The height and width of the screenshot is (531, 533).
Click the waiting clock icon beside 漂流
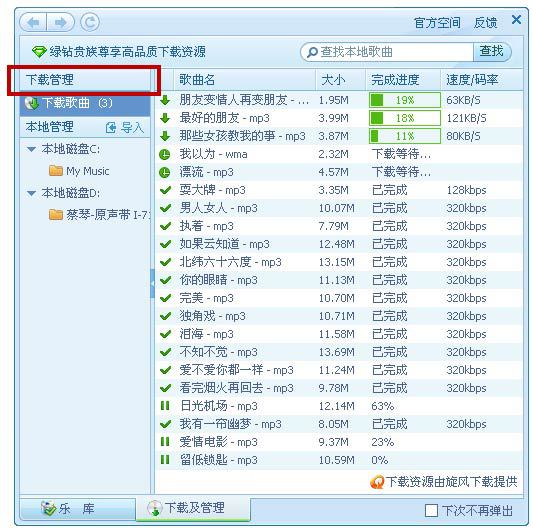[165, 172]
